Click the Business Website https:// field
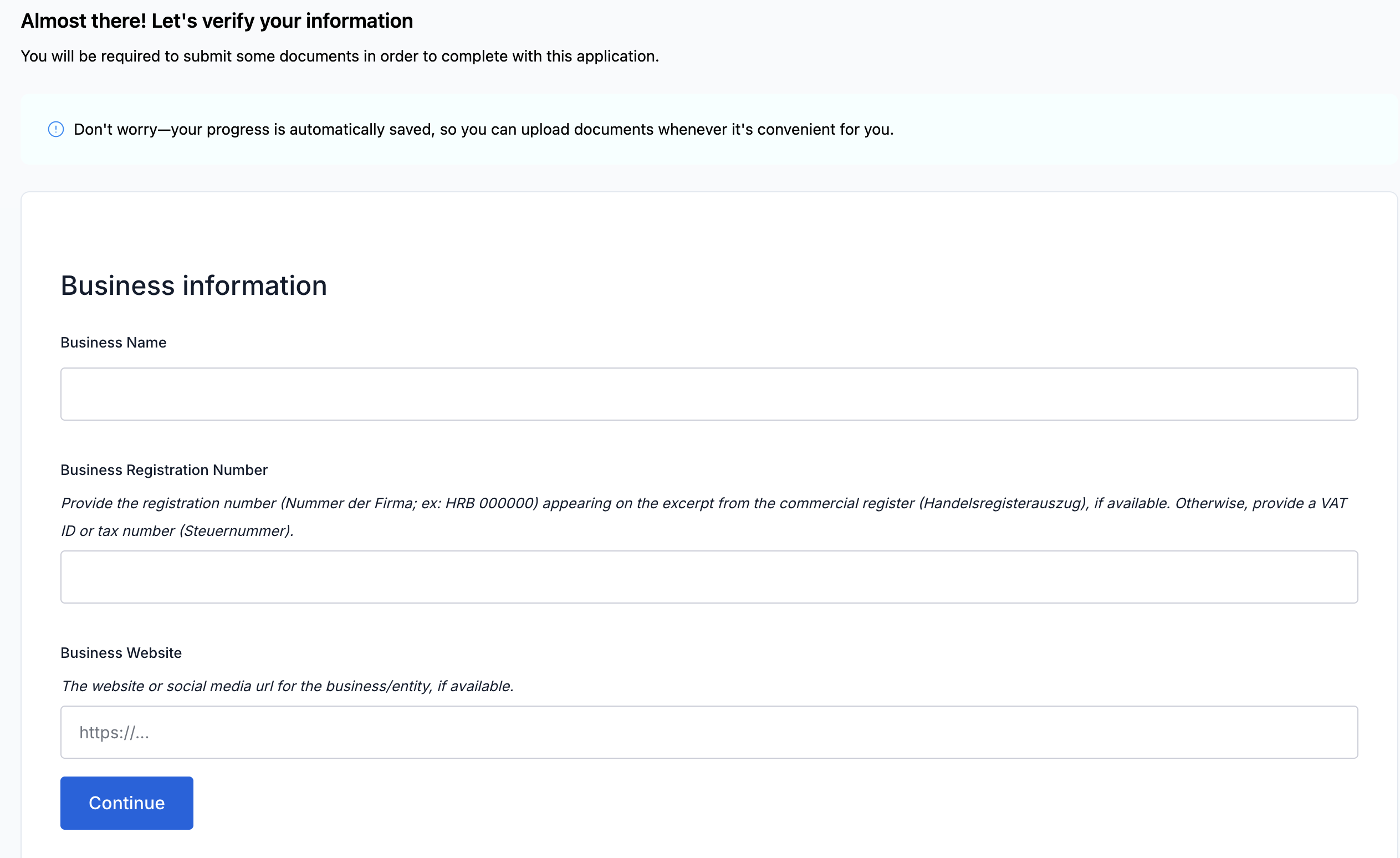Screen dimensions: 1400x858 tap(708, 732)
